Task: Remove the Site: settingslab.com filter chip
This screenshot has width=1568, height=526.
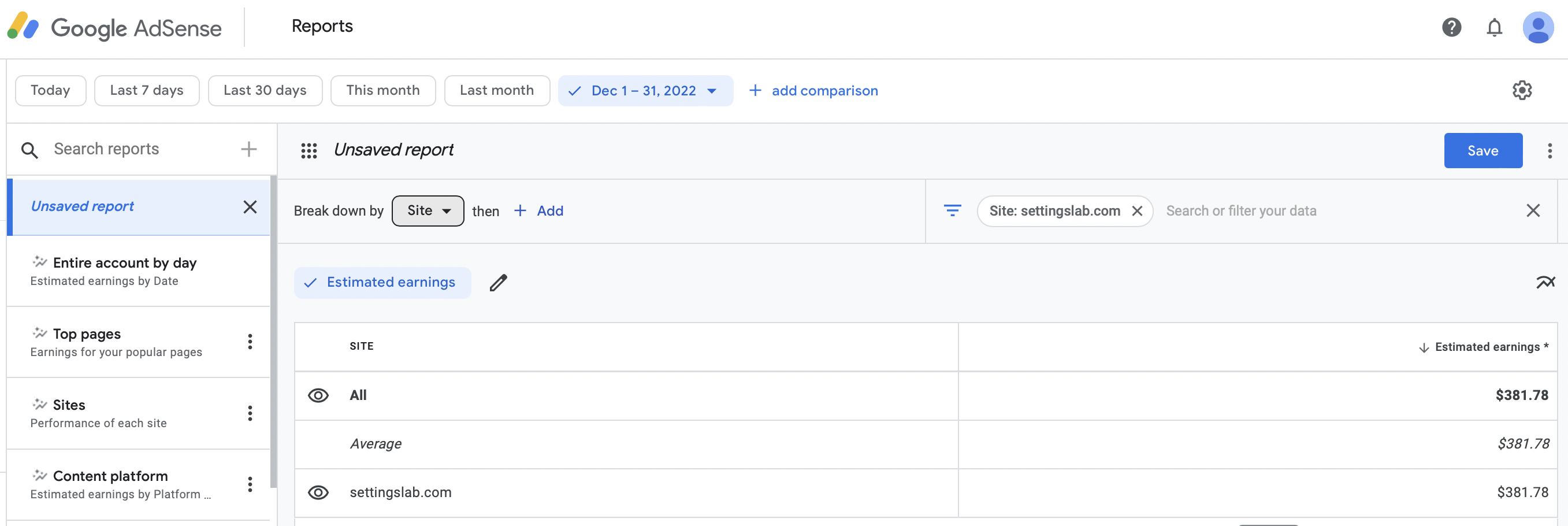Action: click(1136, 210)
